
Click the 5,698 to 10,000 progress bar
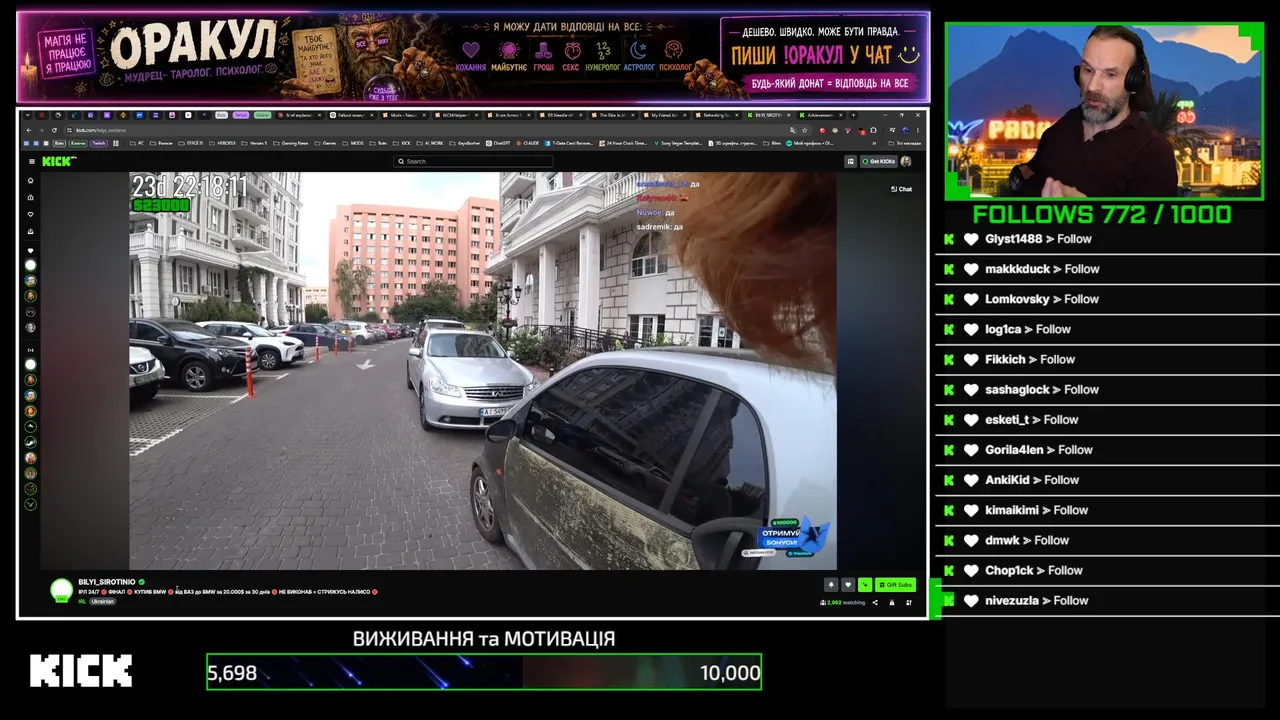[484, 672]
